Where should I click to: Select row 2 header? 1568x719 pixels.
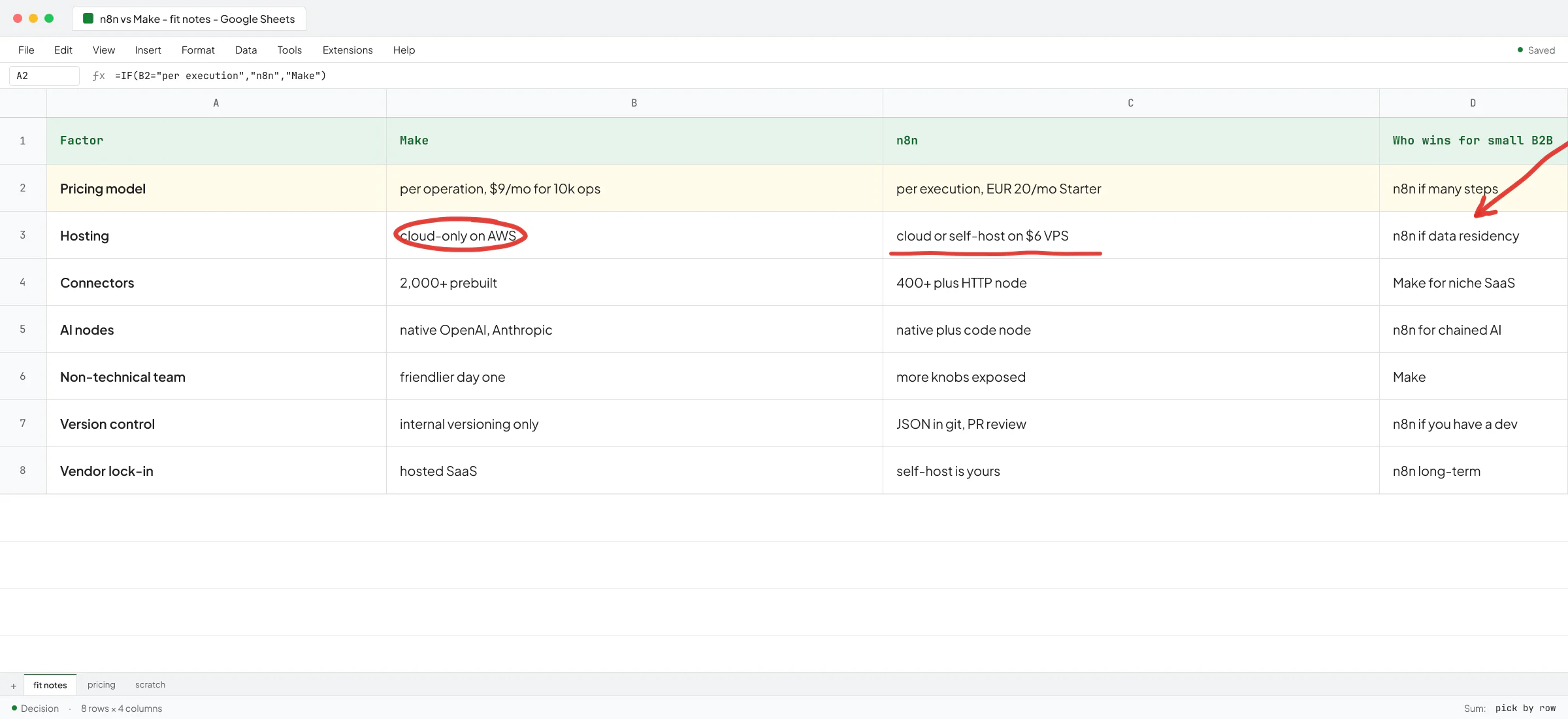23,188
